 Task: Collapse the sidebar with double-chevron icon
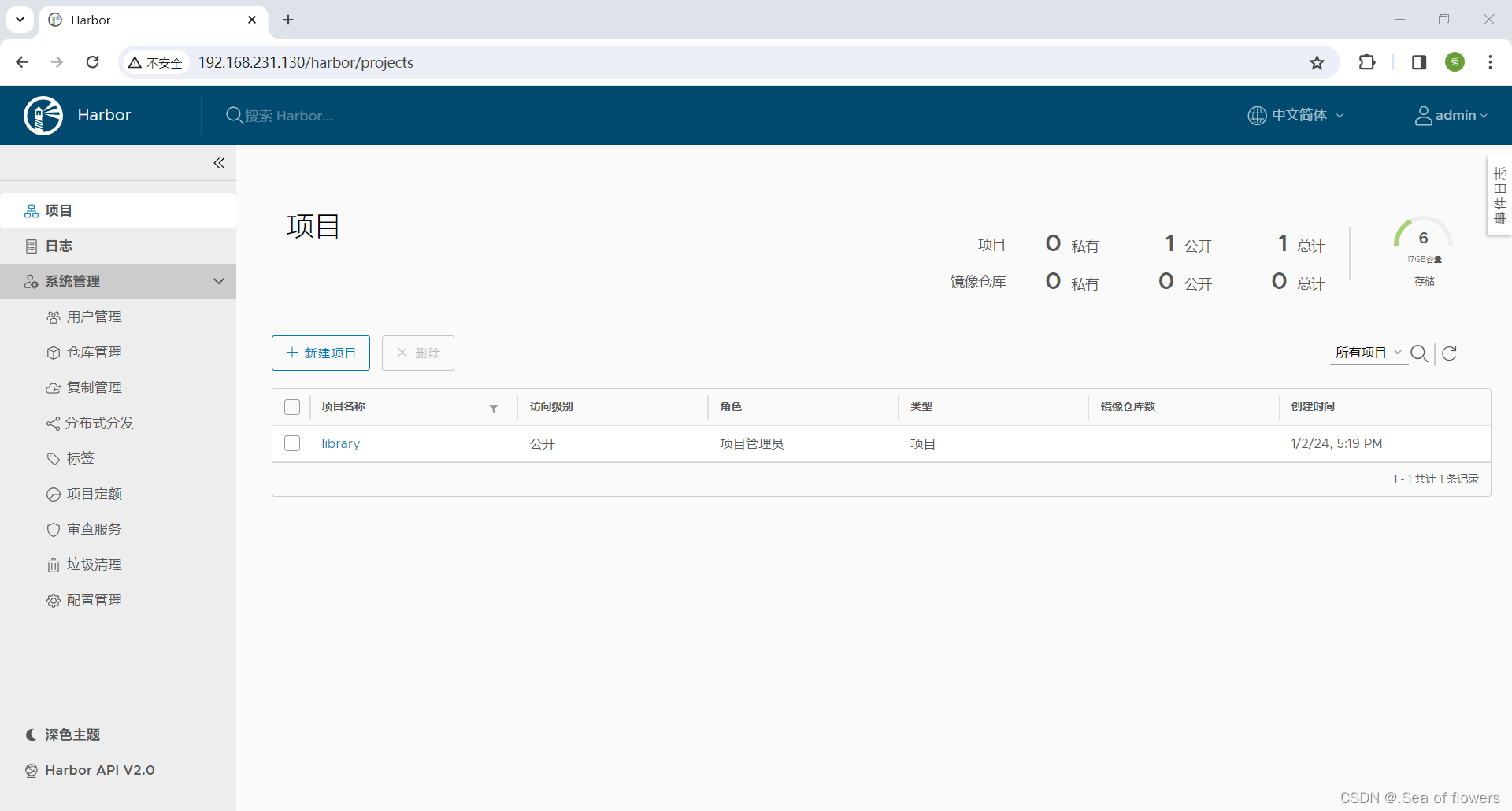[219, 163]
